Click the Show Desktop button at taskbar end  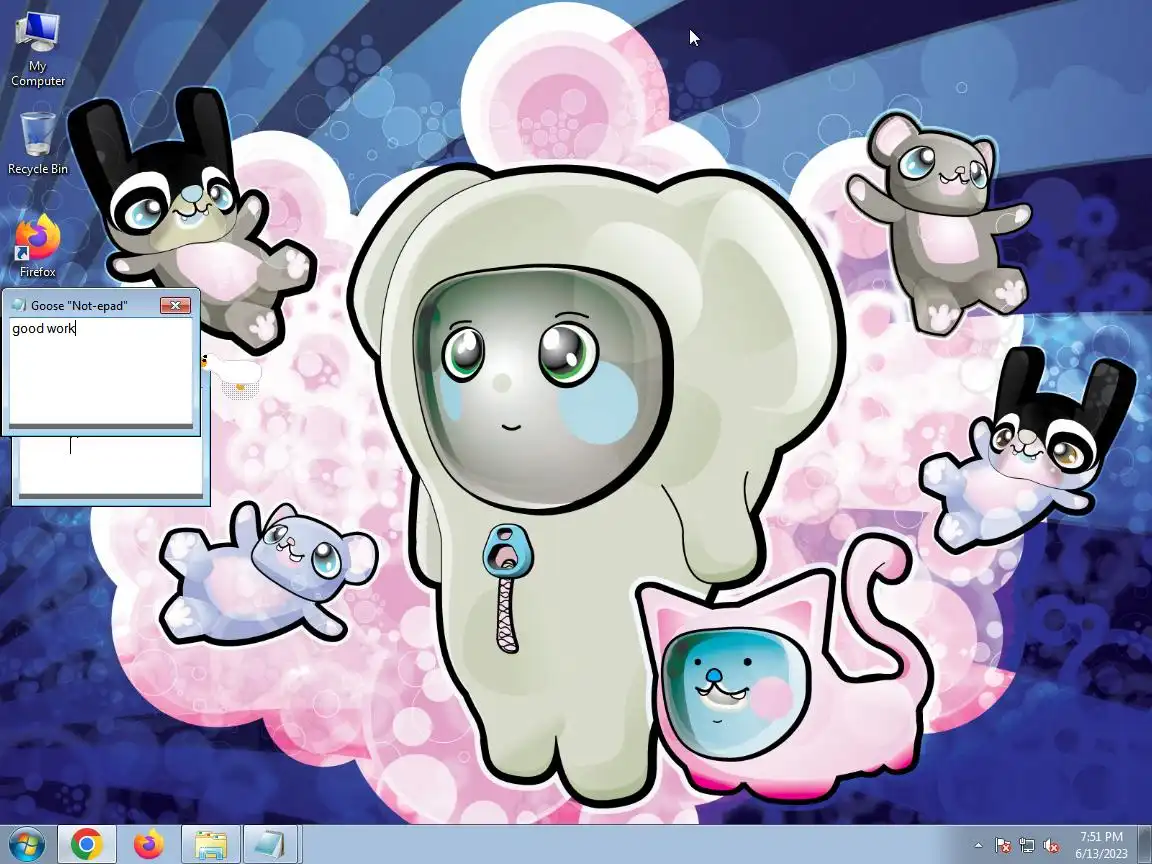(1145, 845)
